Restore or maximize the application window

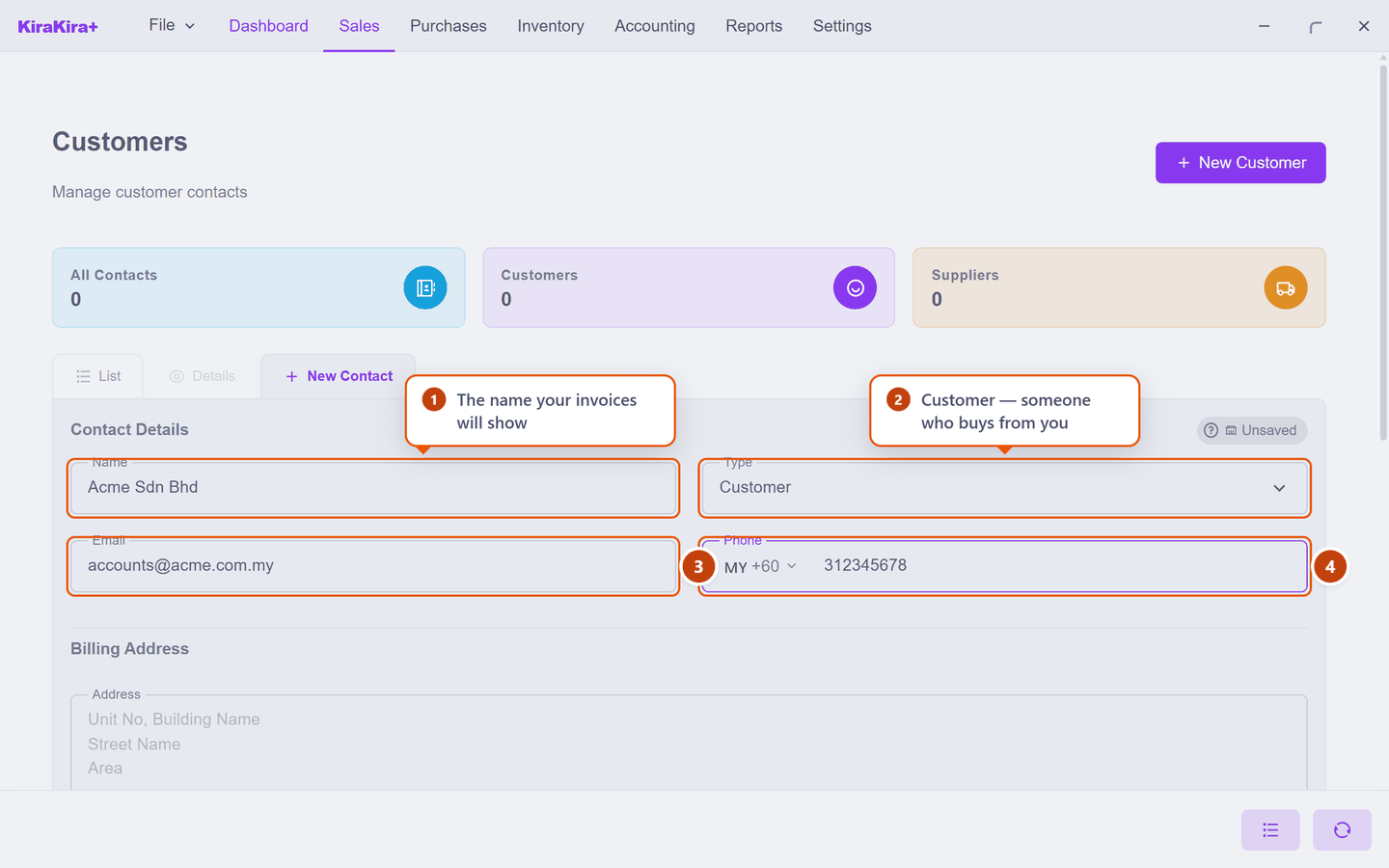tap(1315, 26)
